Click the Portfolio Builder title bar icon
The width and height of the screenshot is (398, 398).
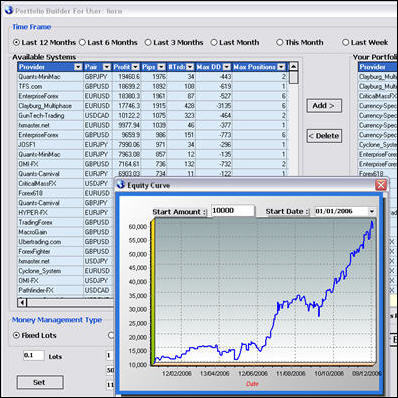(x=9, y=10)
